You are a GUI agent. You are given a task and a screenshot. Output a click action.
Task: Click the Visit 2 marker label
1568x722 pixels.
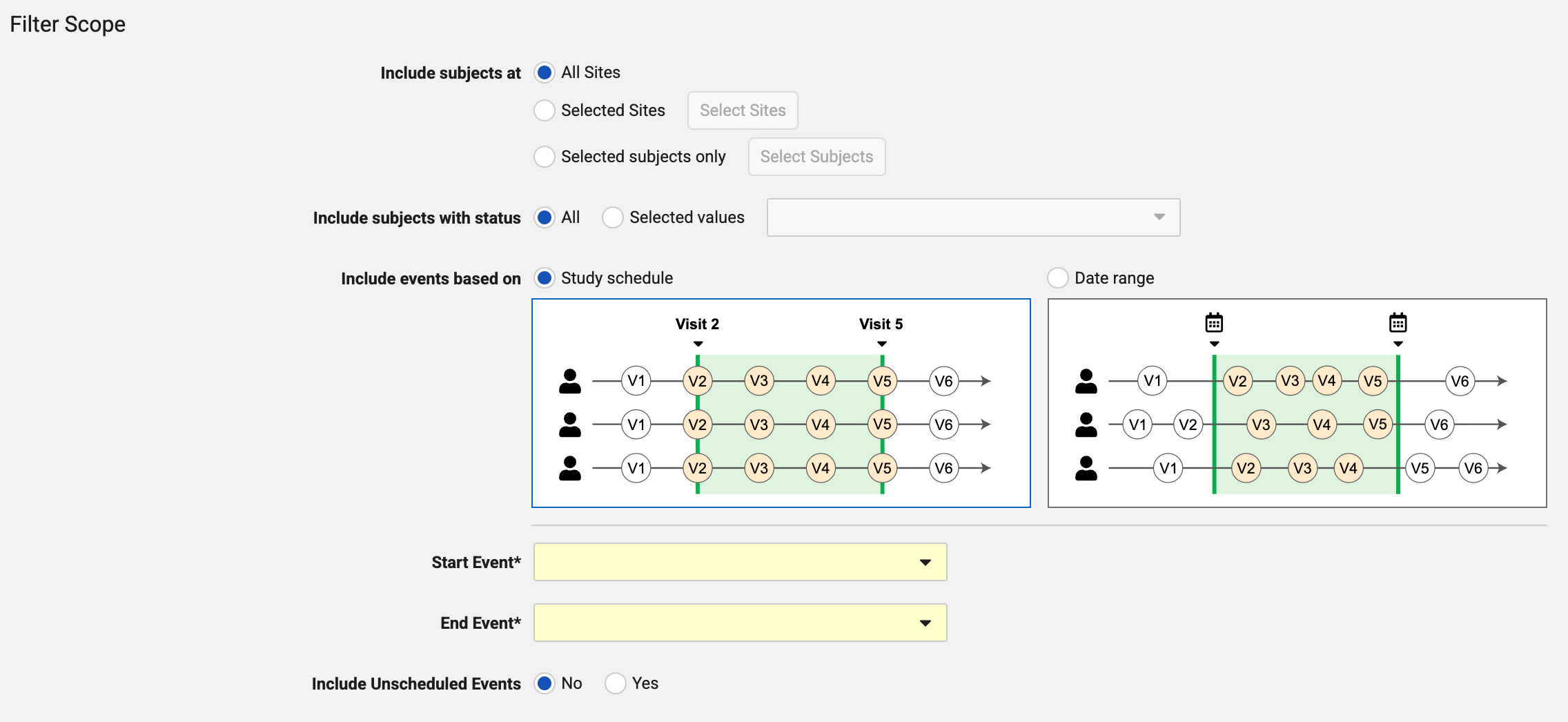pos(697,324)
